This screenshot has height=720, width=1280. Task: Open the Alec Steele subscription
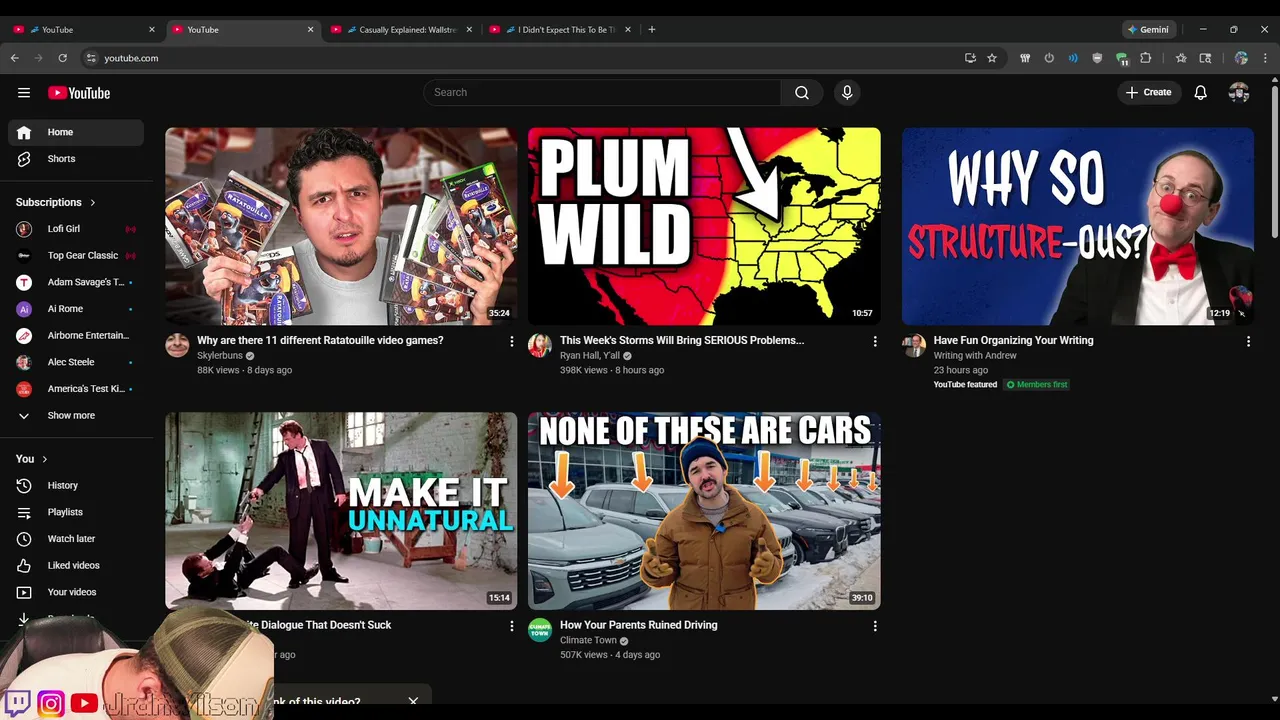76,362
